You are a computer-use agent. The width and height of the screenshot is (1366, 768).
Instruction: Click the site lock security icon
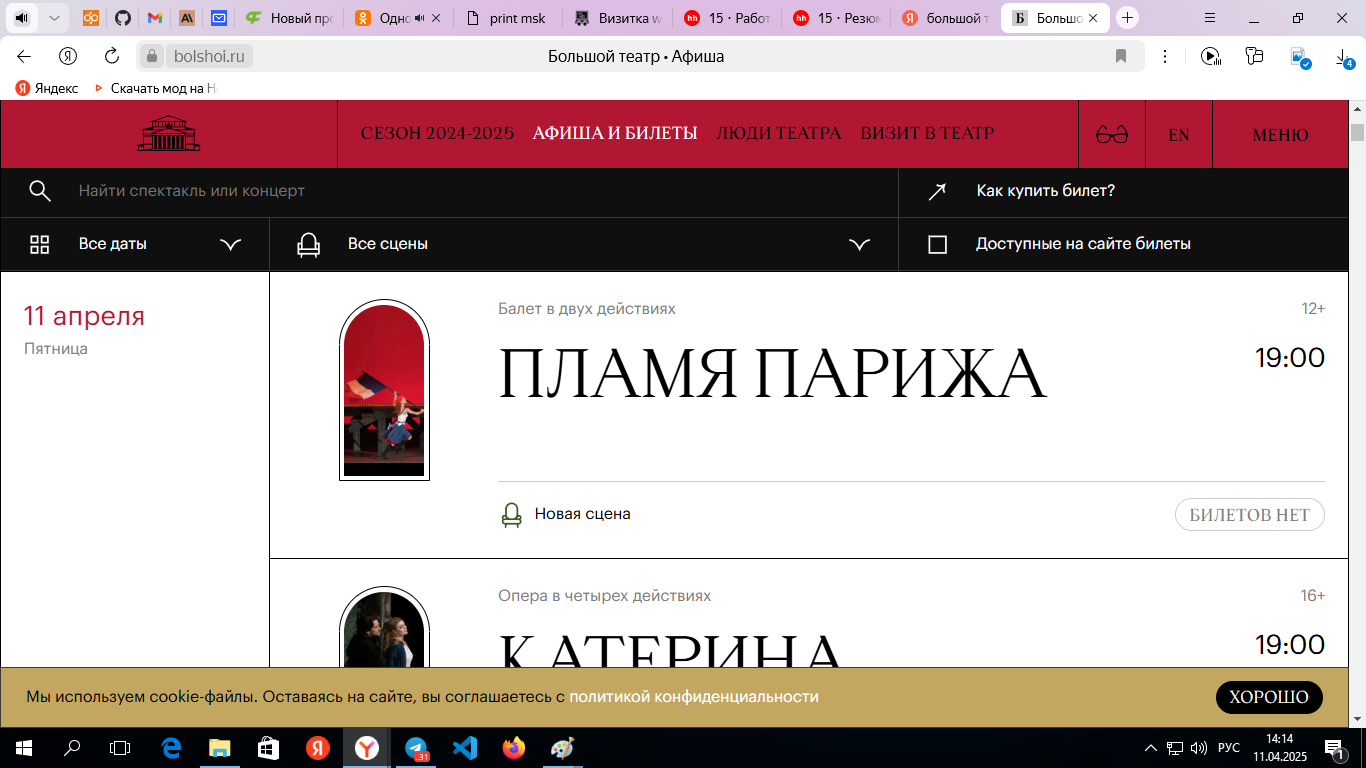(152, 56)
